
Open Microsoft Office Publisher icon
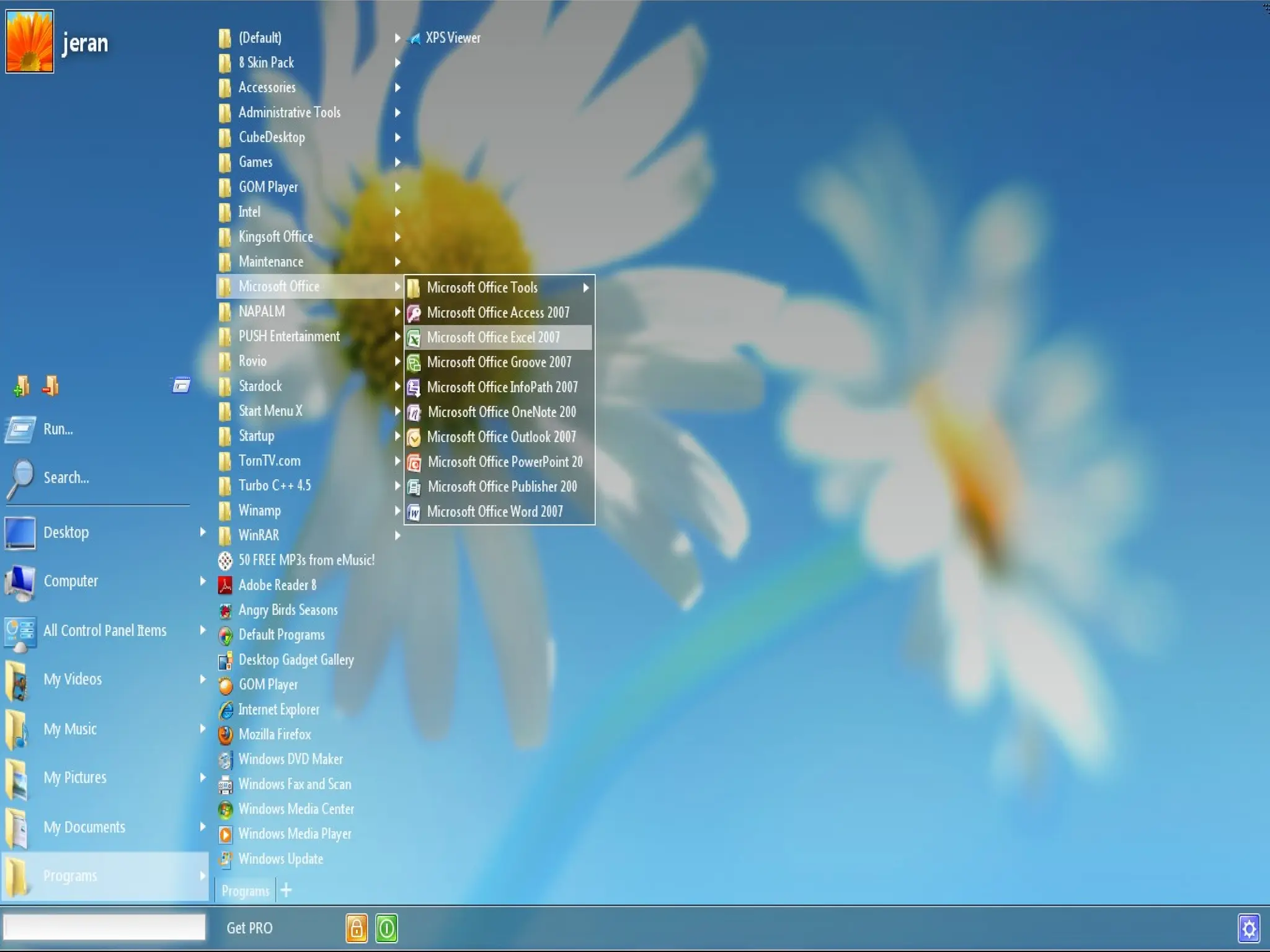tap(414, 487)
